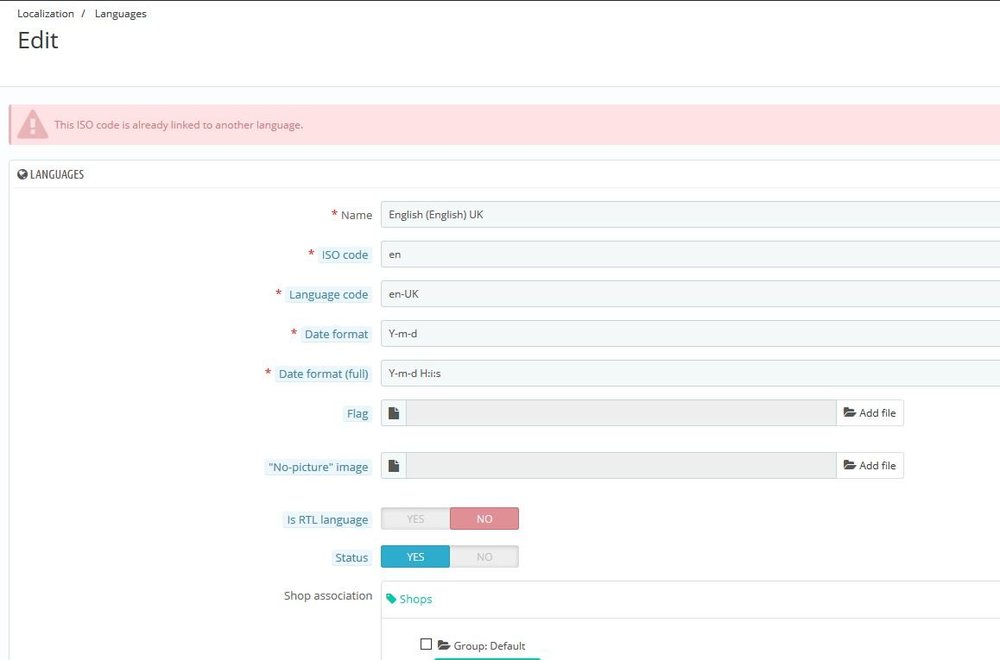
Task: Set Is RTL language to NO
Action: [484, 519]
